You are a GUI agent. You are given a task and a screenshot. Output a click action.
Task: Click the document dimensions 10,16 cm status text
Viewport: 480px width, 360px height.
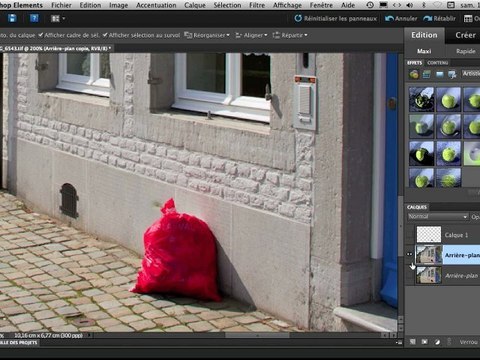point(48,335)
